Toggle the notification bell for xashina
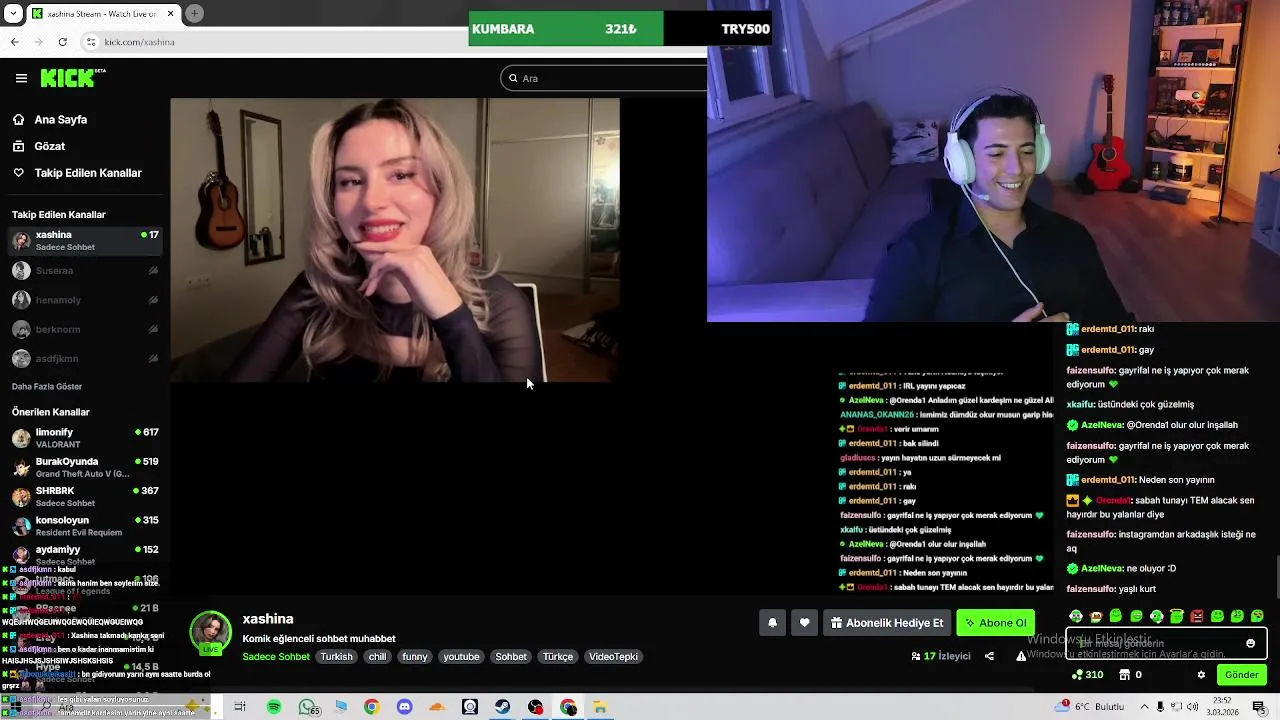The width and height of the screenshot is (1280, 720). click(x=772, y=623)
